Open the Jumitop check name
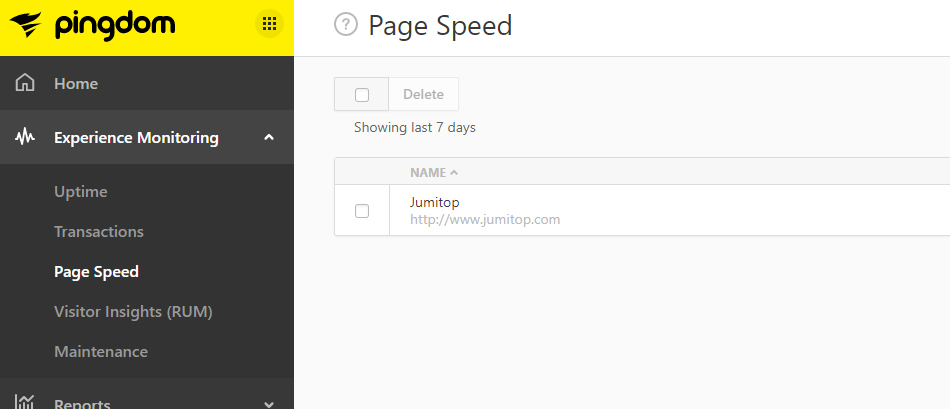This screenshot has height=409, width=950. 435,202
